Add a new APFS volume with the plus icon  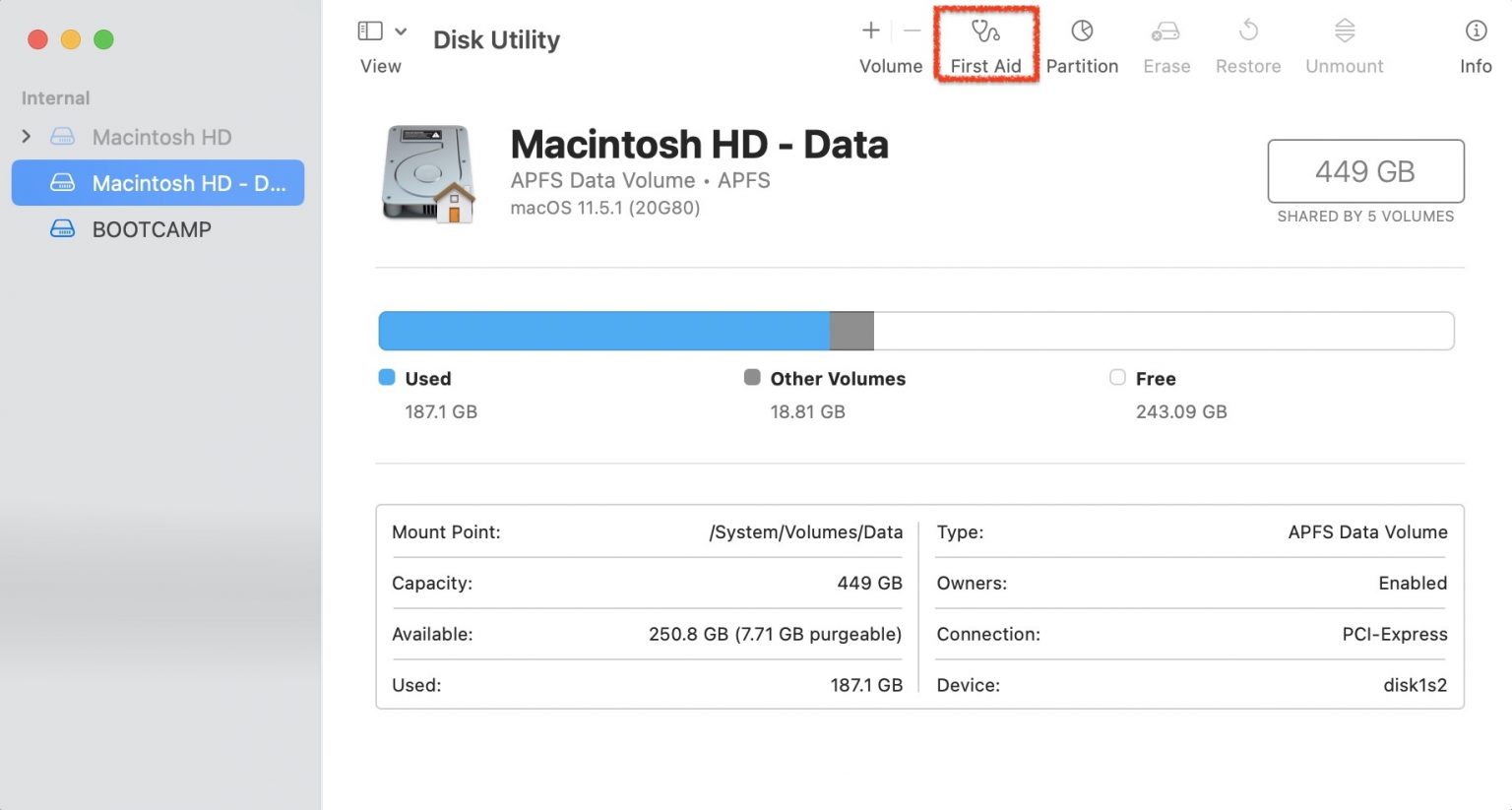(870, 31)
